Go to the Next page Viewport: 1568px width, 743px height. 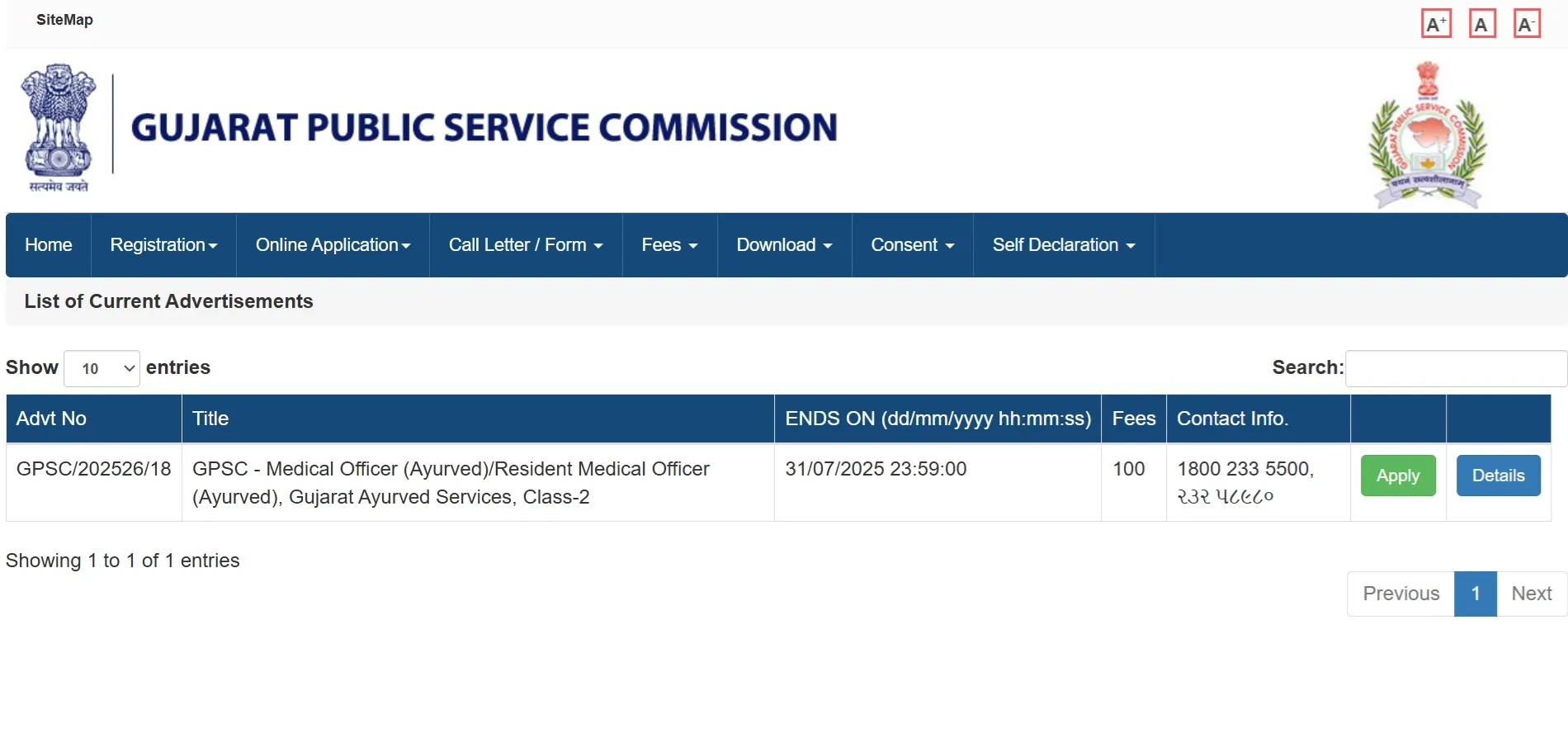[1532, 594]
